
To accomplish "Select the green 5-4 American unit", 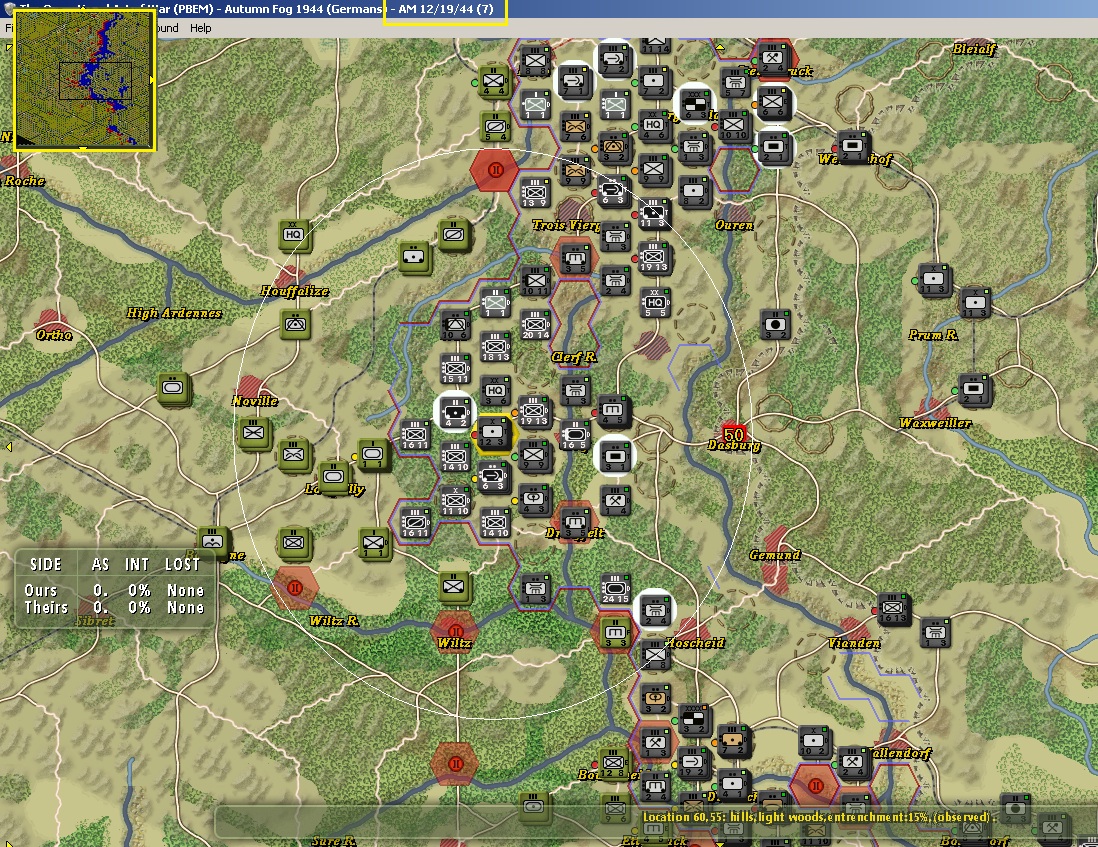I will click(496, 127).
